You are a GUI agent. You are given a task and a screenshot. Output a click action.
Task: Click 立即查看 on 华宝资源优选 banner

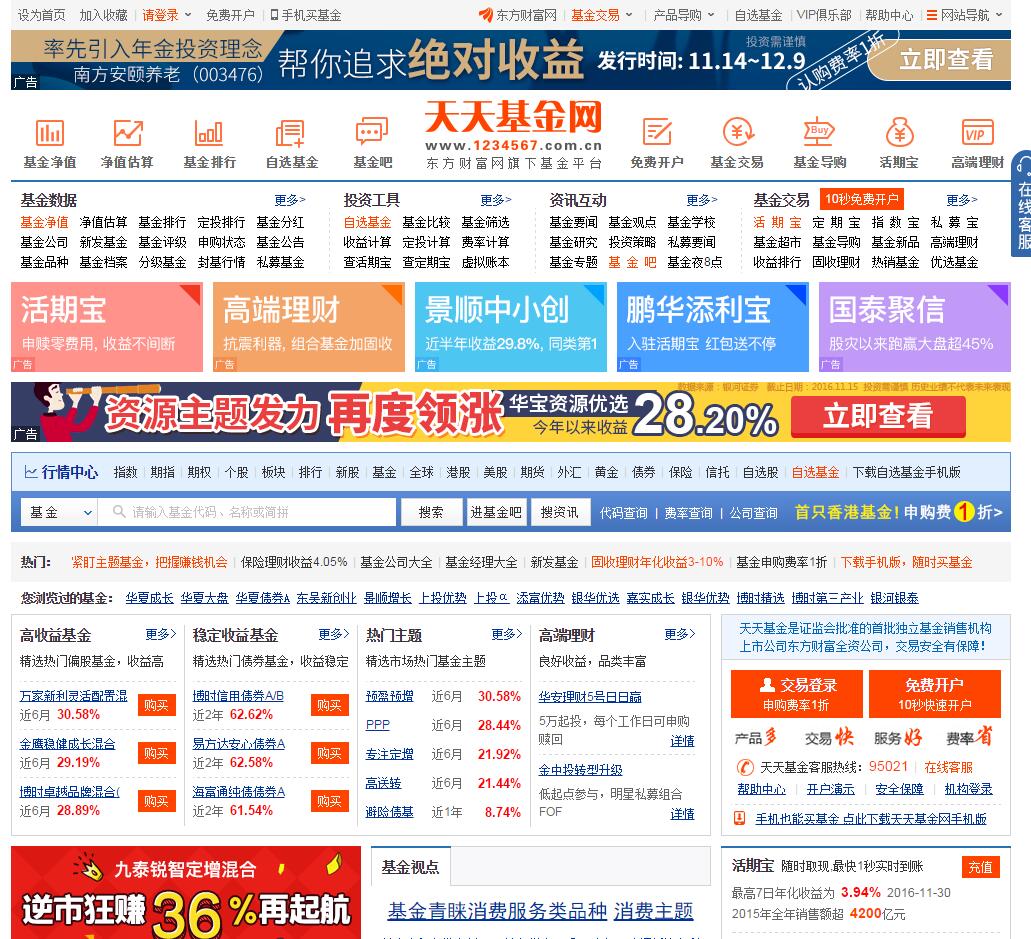(878, 416)
